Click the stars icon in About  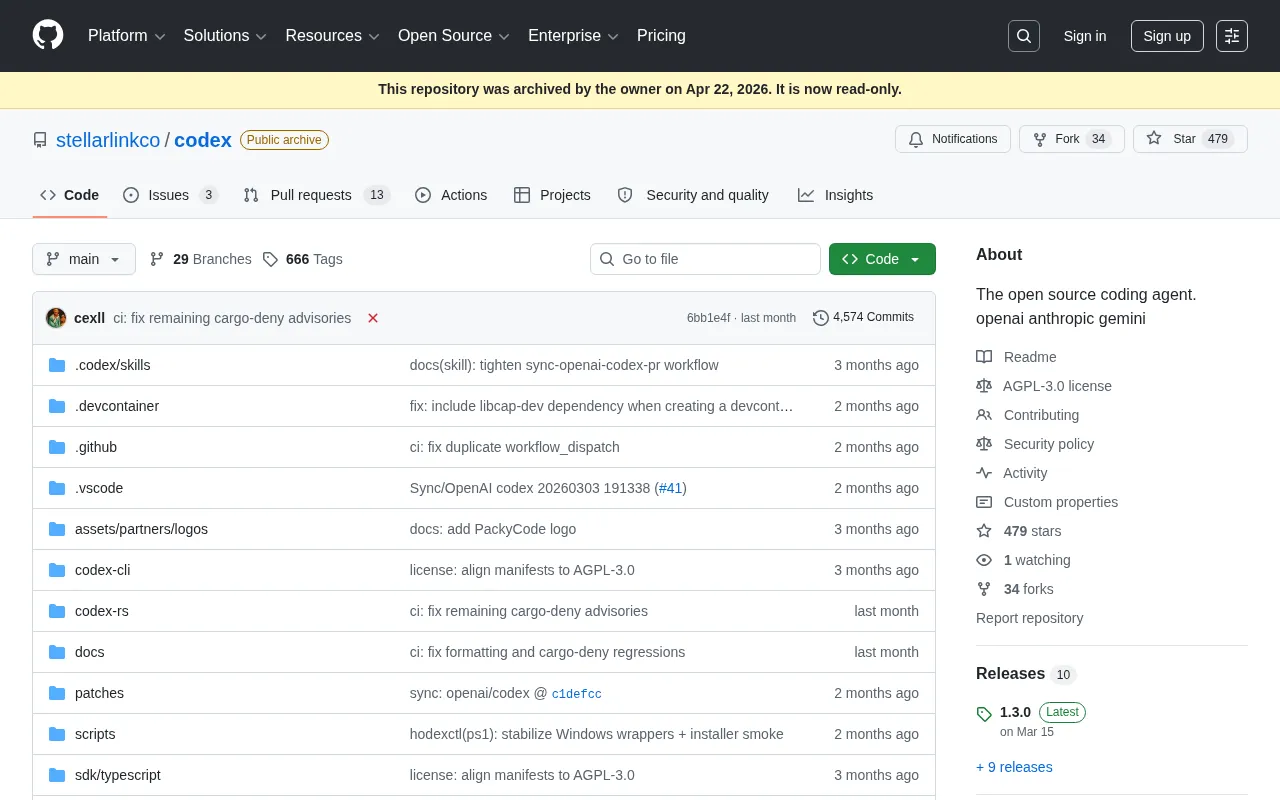[x=984, y=531]
